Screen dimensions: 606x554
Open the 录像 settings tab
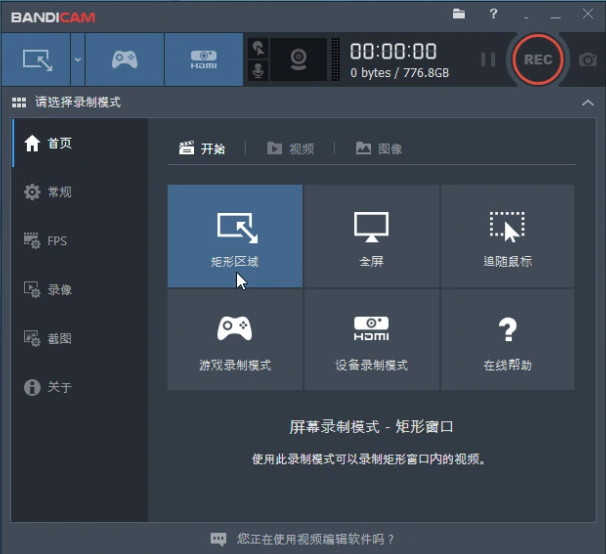80,290
